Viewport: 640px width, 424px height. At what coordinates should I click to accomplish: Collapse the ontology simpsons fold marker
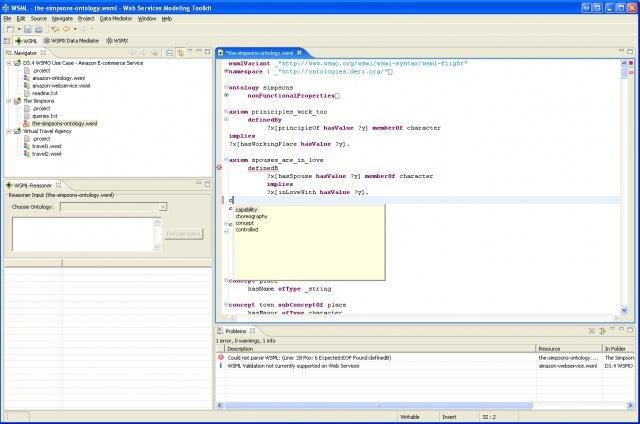click(226, 87)
